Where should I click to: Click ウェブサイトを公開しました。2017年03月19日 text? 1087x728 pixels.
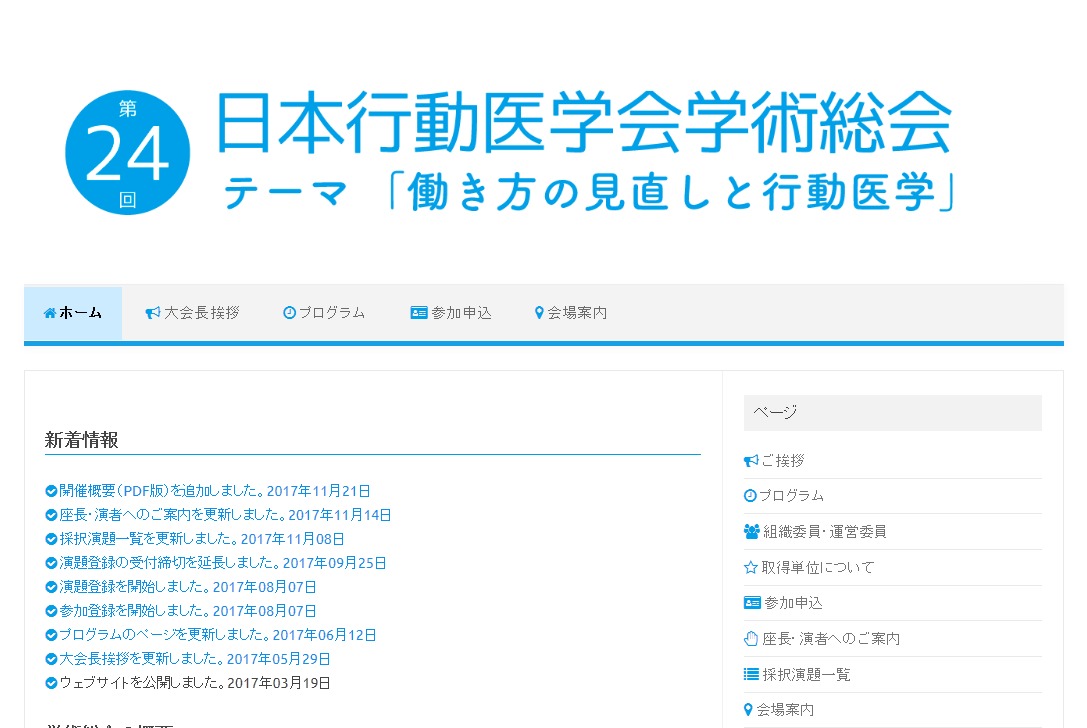point(195,683)
